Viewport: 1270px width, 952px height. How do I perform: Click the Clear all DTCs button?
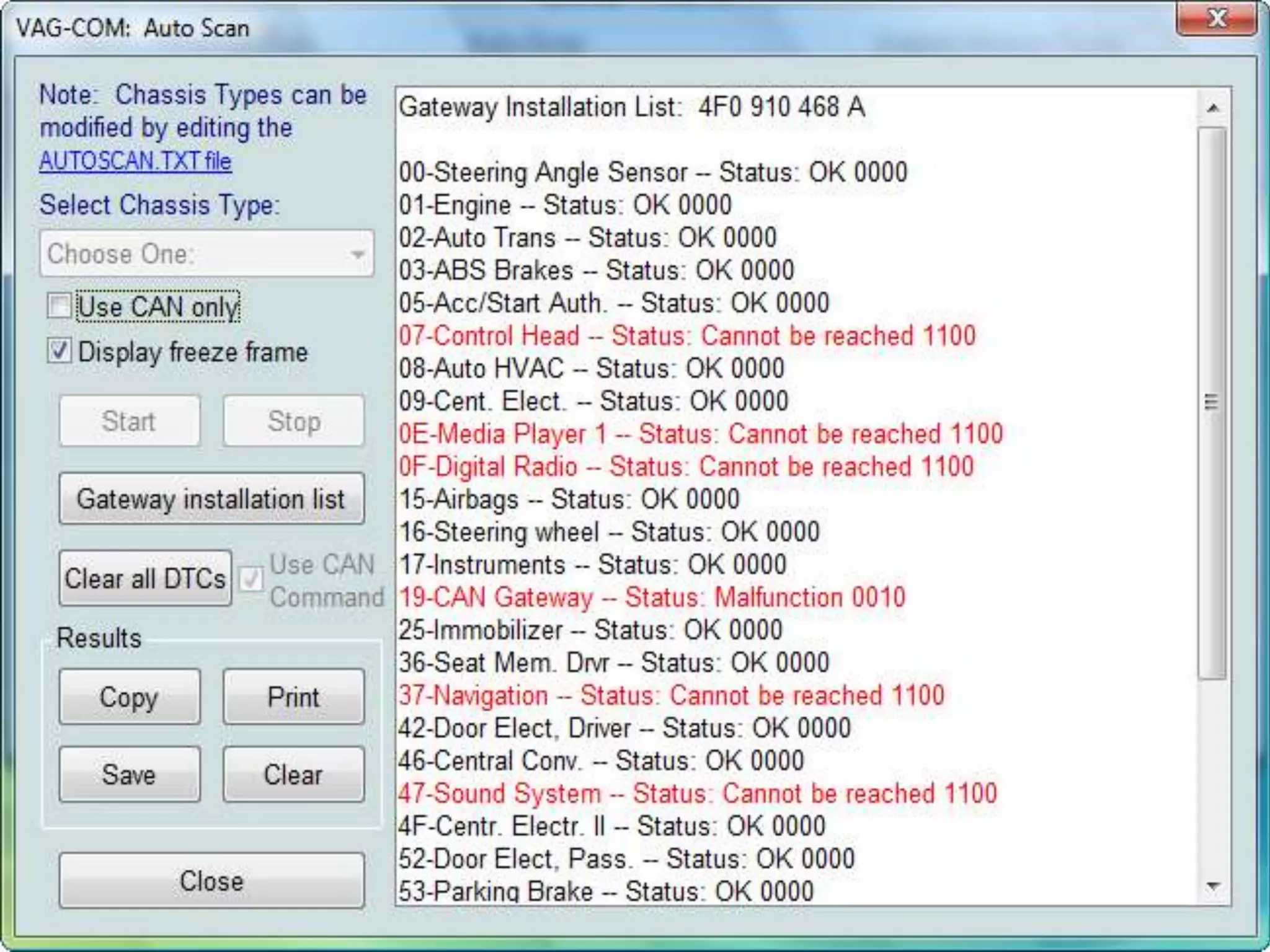145,578
